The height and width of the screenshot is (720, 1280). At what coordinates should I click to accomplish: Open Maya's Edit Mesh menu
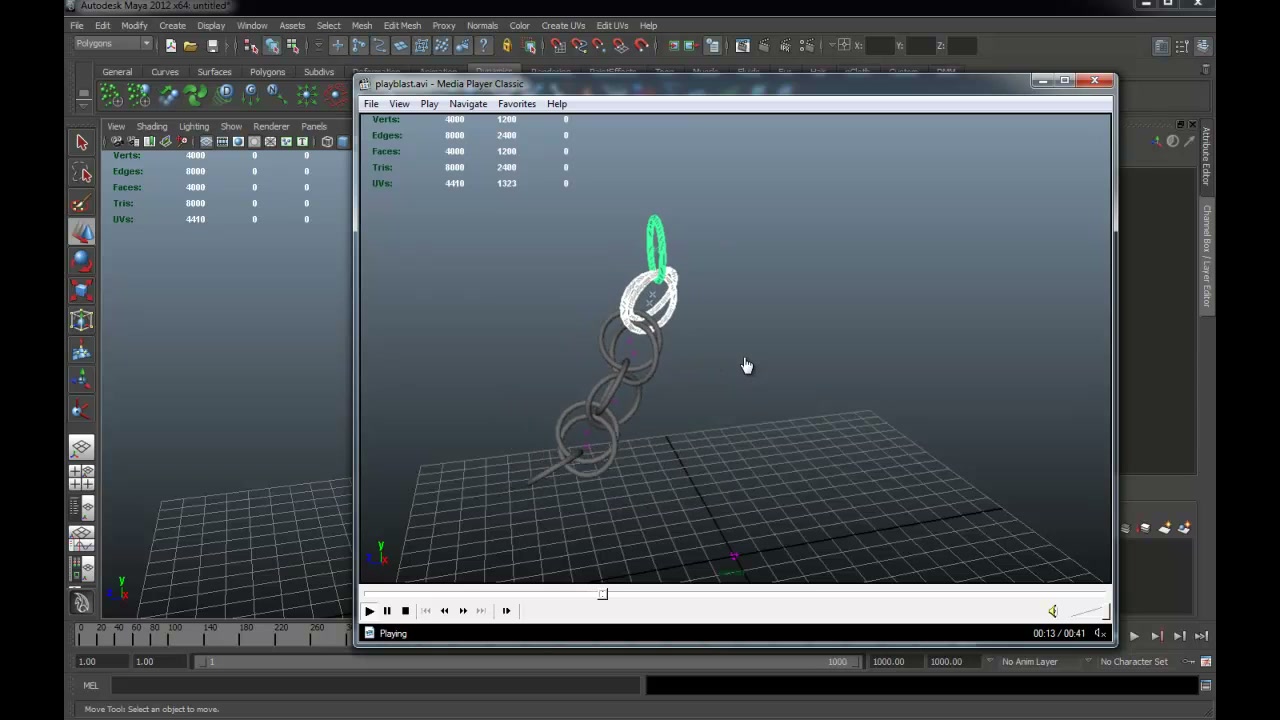point(402,26)
